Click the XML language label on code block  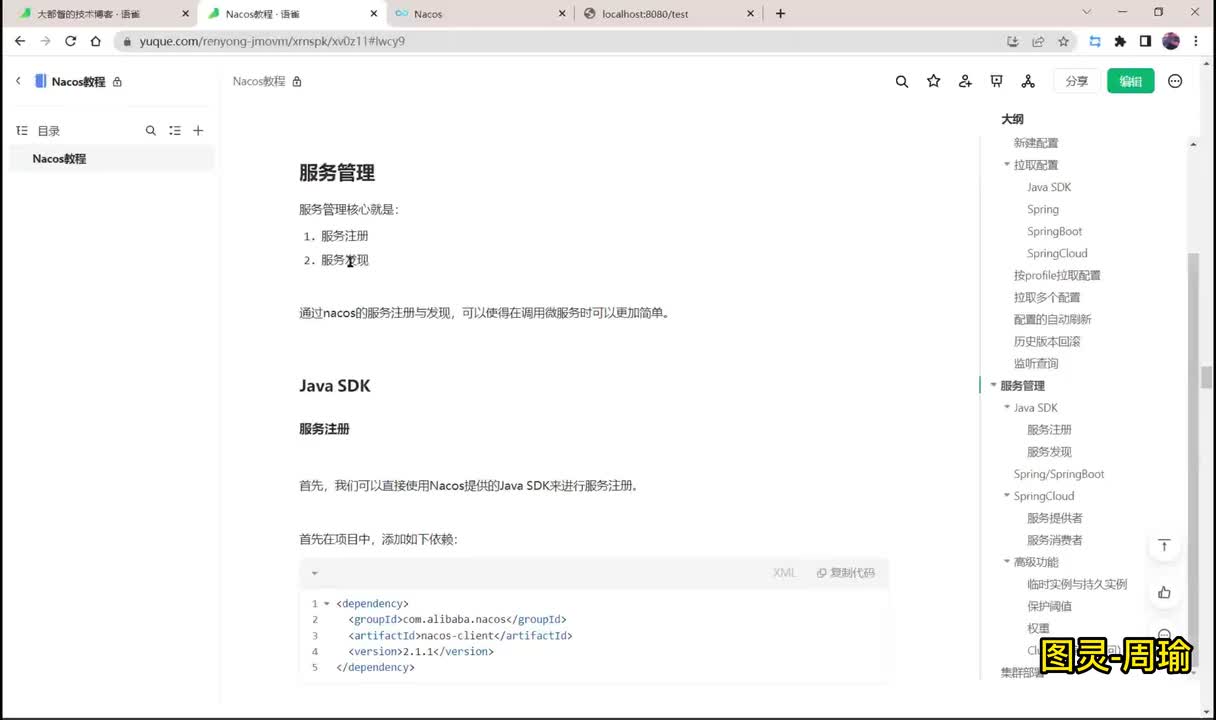click(784, 573)
